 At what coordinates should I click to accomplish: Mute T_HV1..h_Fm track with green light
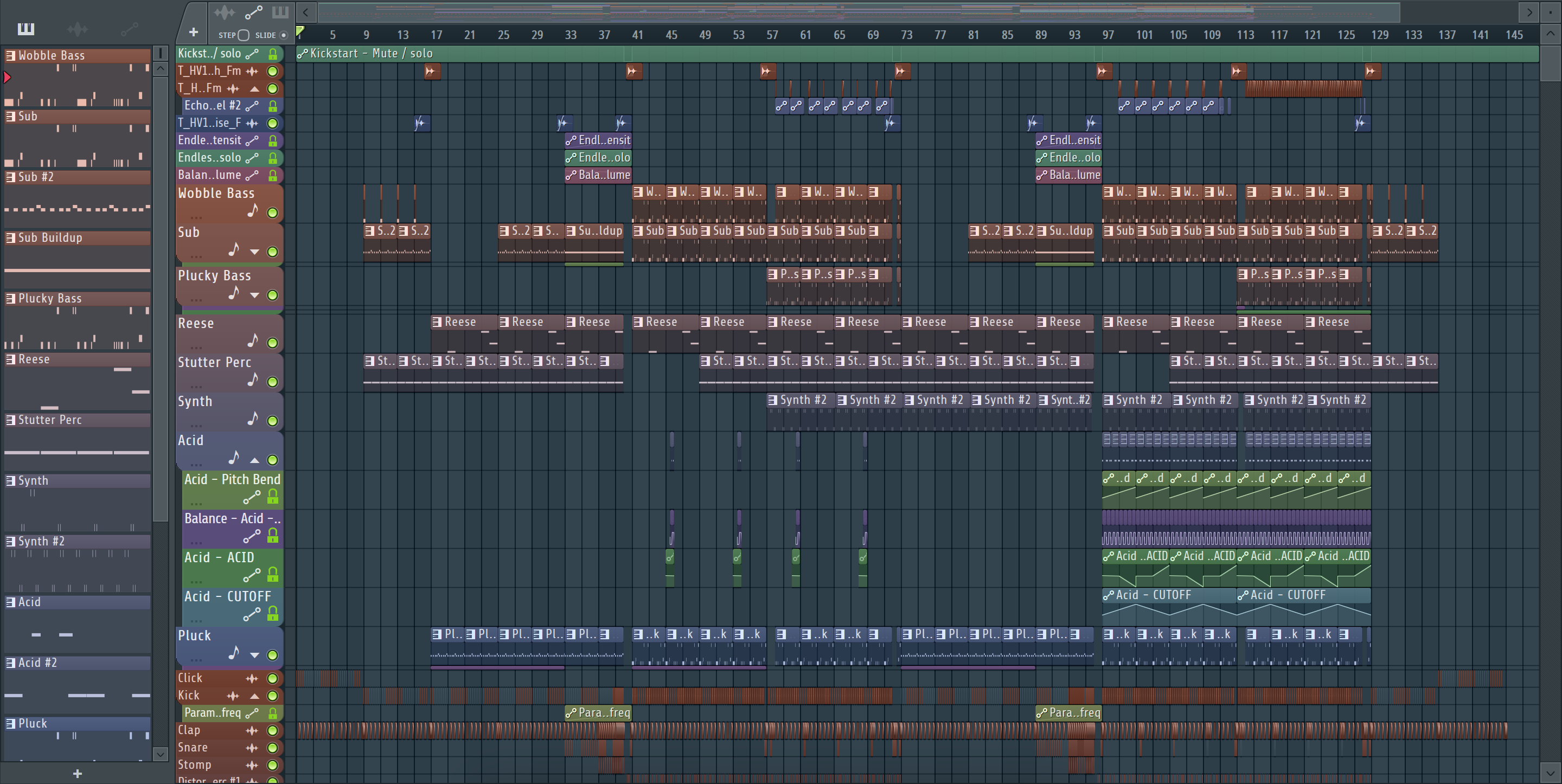pyautogui.click(x=273, y=71)
